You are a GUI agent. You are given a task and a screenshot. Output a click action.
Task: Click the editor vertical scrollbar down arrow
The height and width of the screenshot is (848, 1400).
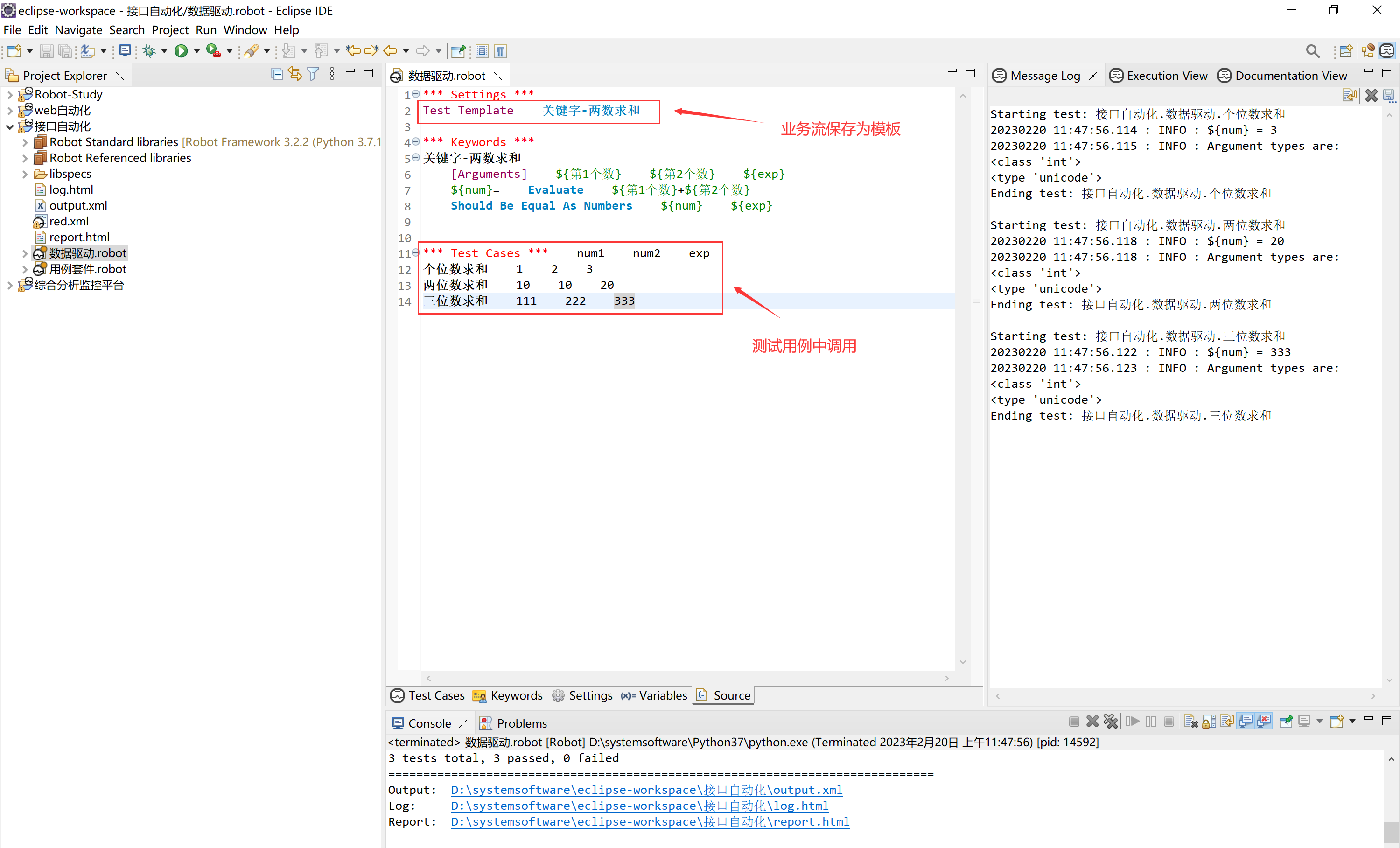coord(962,663)
